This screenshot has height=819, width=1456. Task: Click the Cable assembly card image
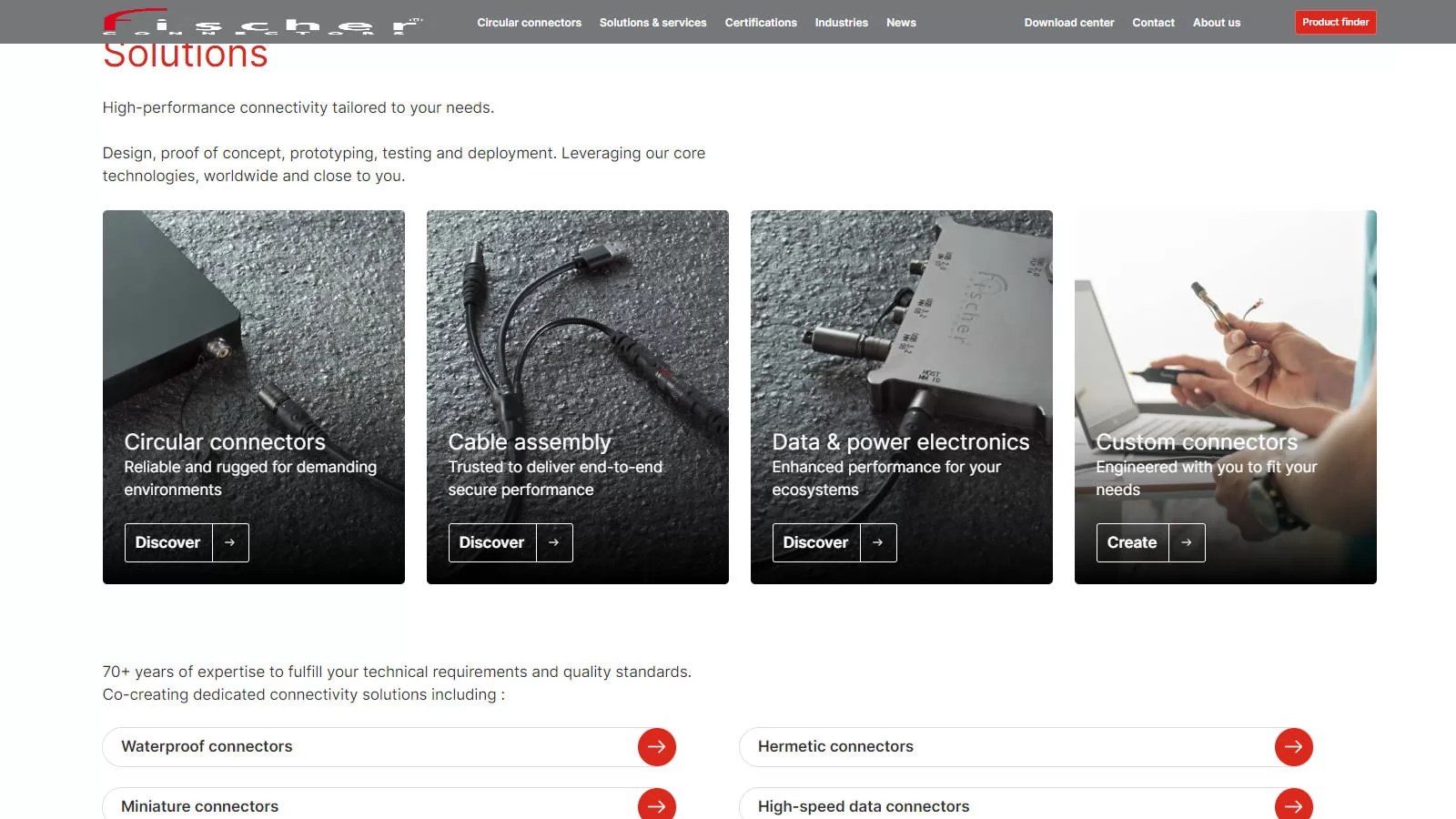577,328
